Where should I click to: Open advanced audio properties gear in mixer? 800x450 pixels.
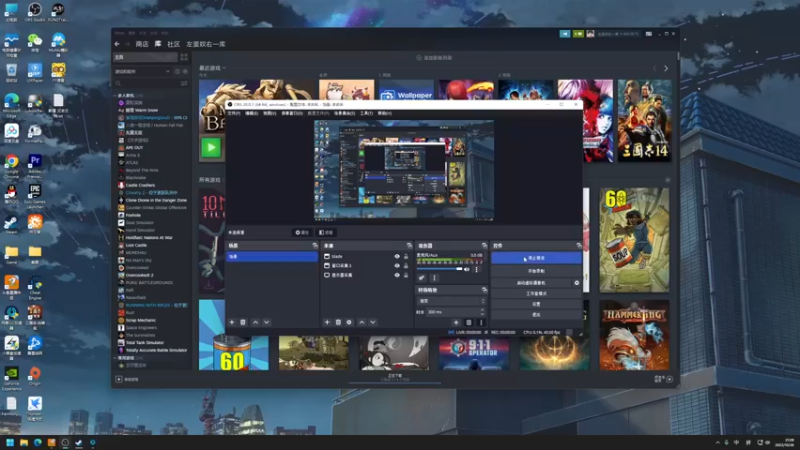(x=421, y=278)
